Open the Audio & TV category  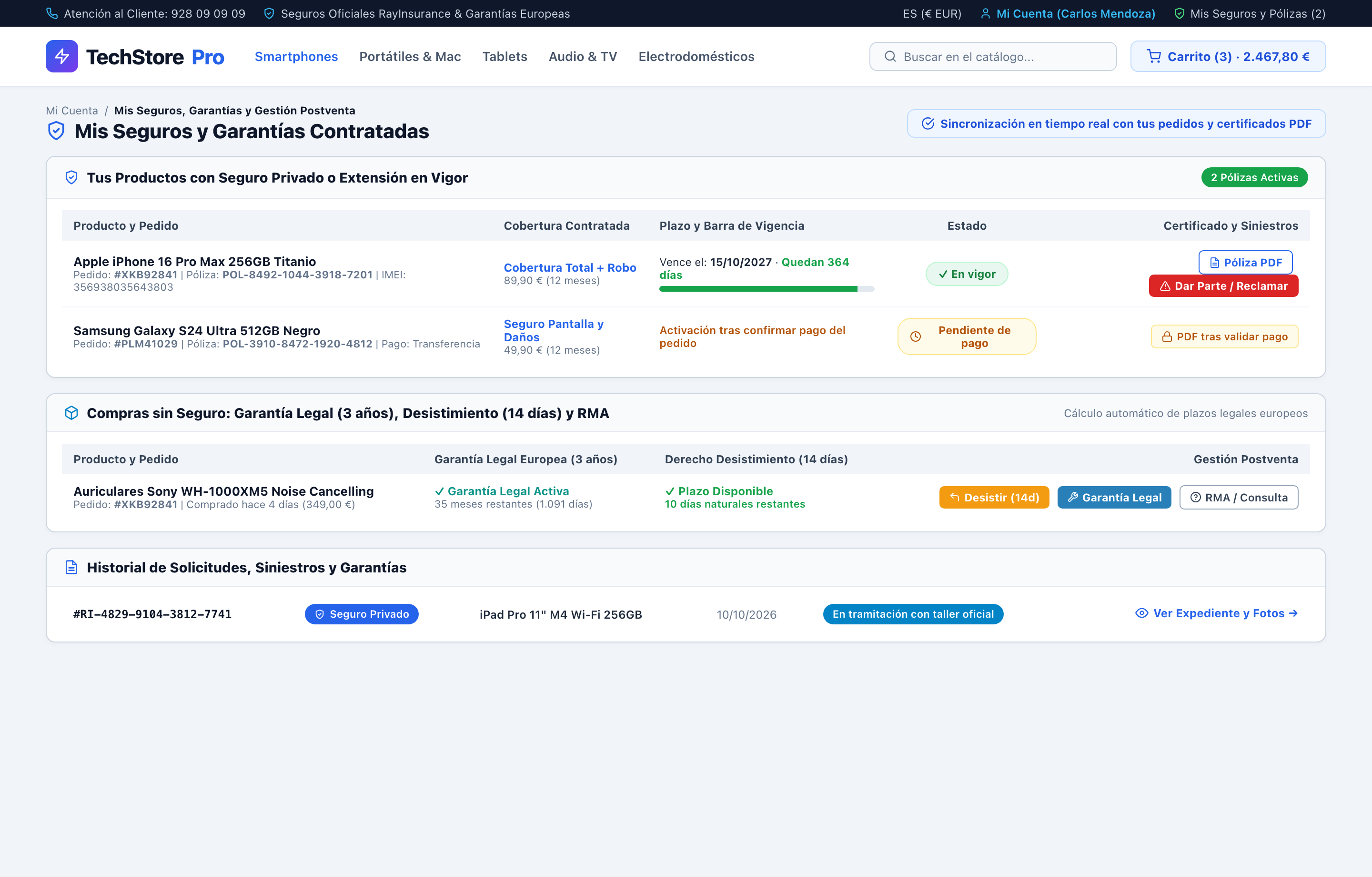coord(583,56)
